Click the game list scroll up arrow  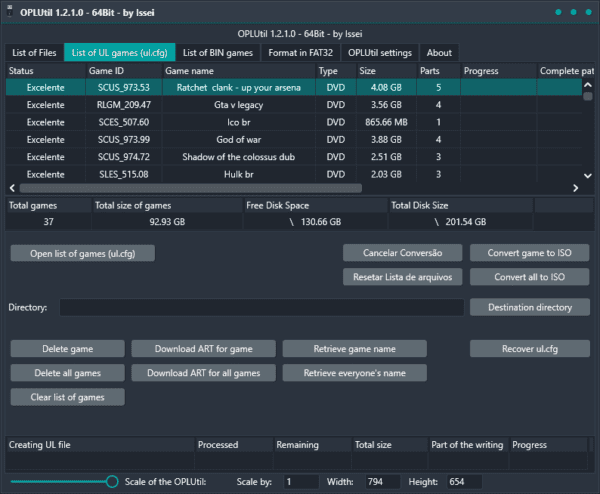pos(589,87)
